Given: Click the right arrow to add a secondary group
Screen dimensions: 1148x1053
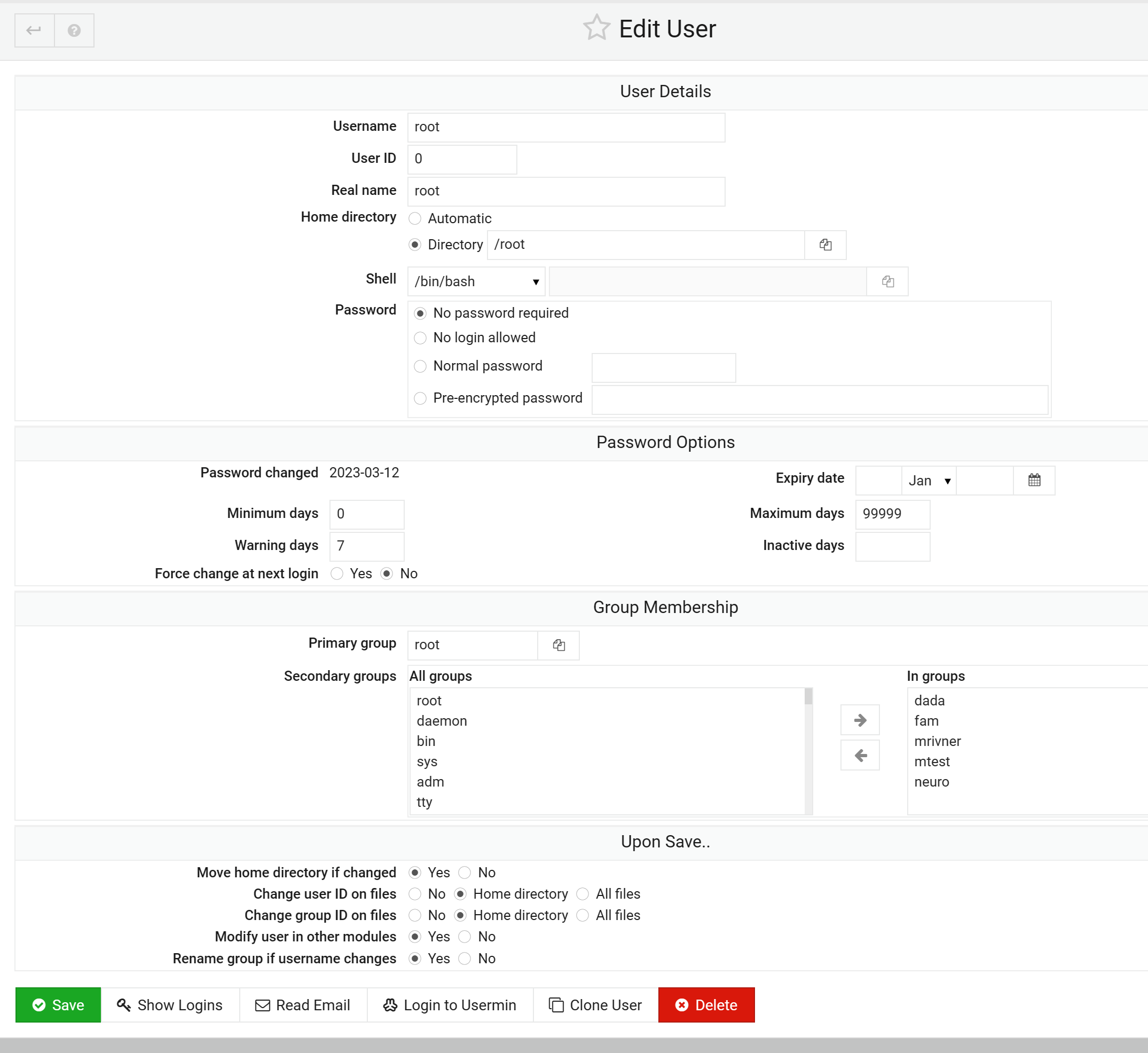Looking at the screenshot, I should 860,720.
